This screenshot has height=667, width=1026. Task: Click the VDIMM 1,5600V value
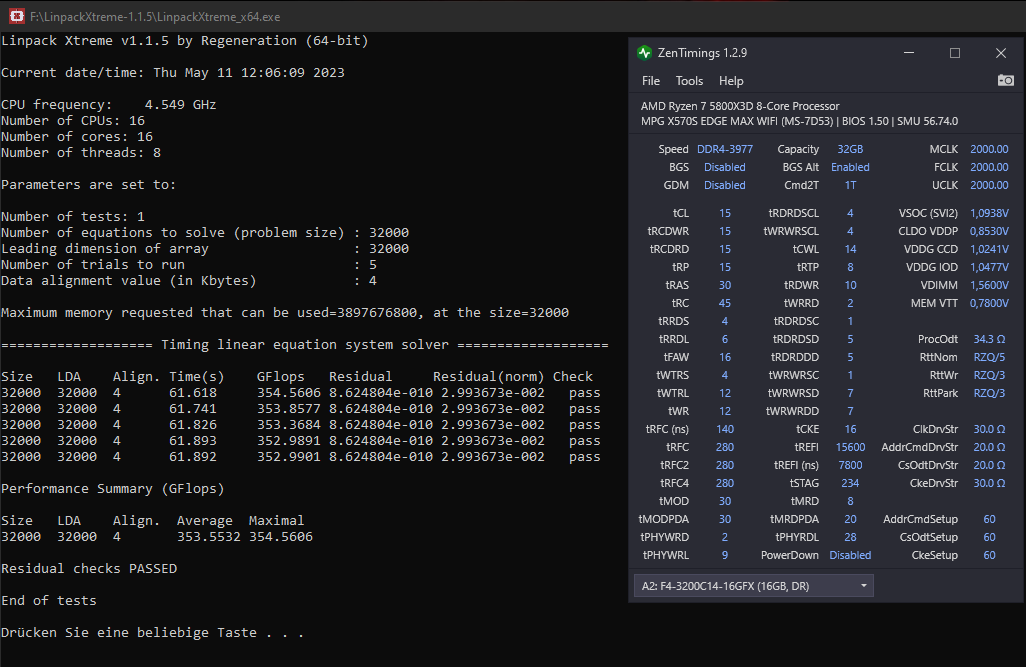point(989,285)
